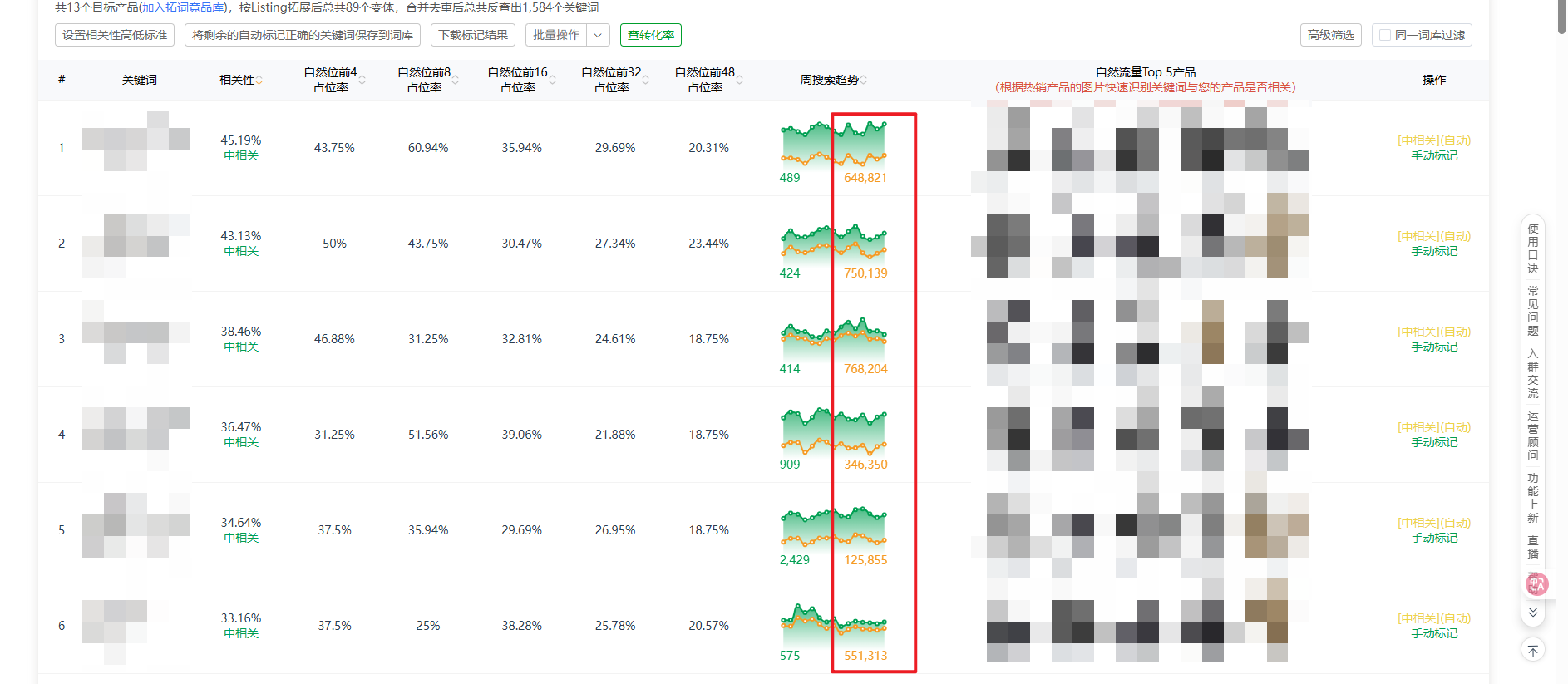The height and width of the screenshot is (684, 1568).
Task: Click cell value 20.57% in row 6
Action: click(x=709, y=626)
